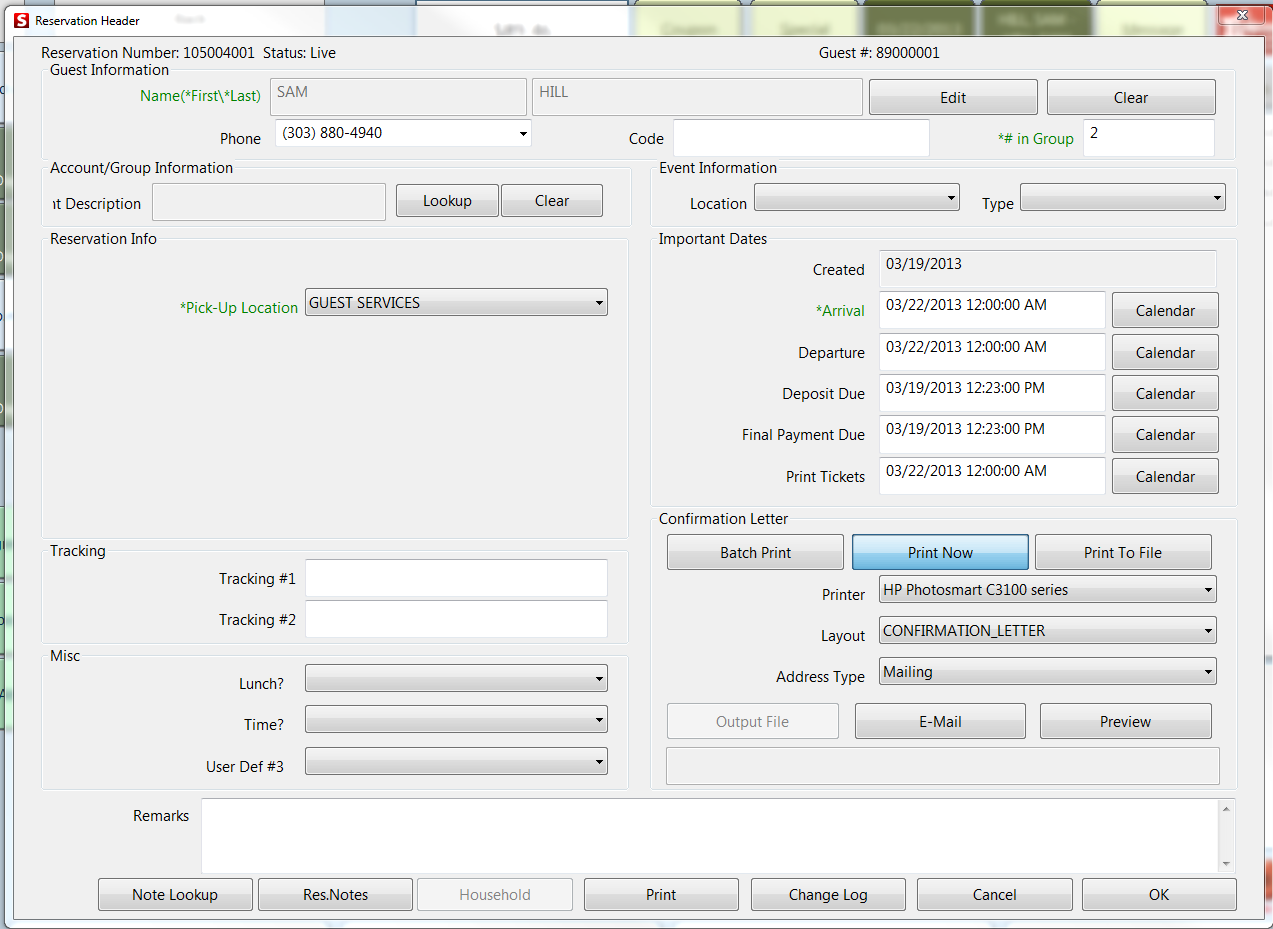
Task: Open Calendar for Arrival date
Action: tap(1164, 311)
